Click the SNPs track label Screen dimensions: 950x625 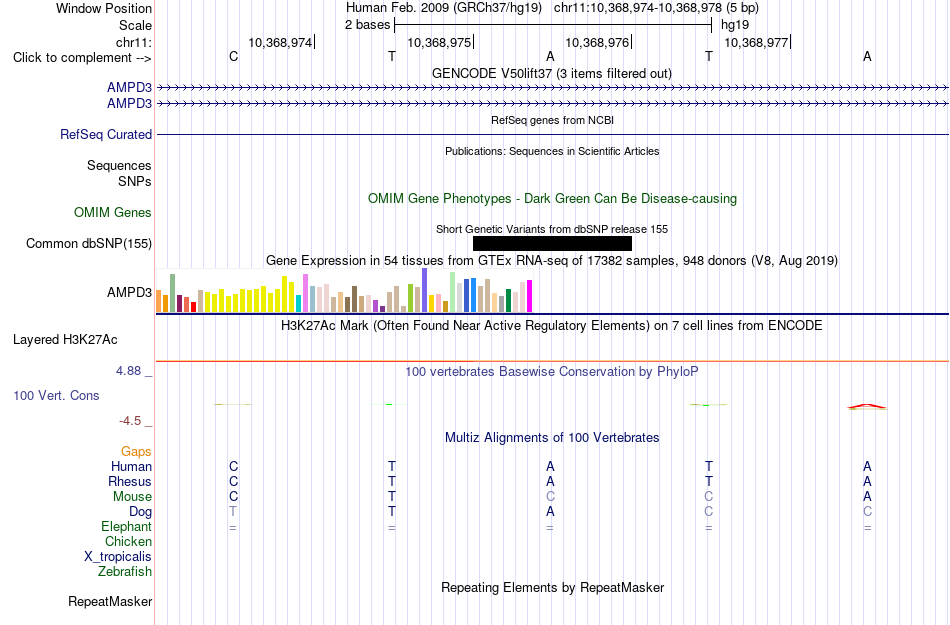[x=135, y=181]
